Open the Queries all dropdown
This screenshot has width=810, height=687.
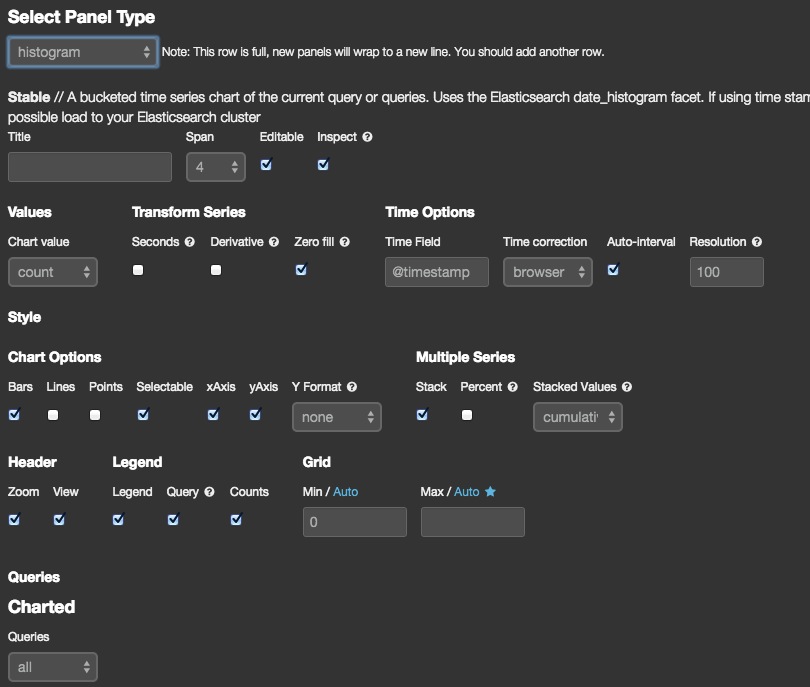click(x=52, y=667)
